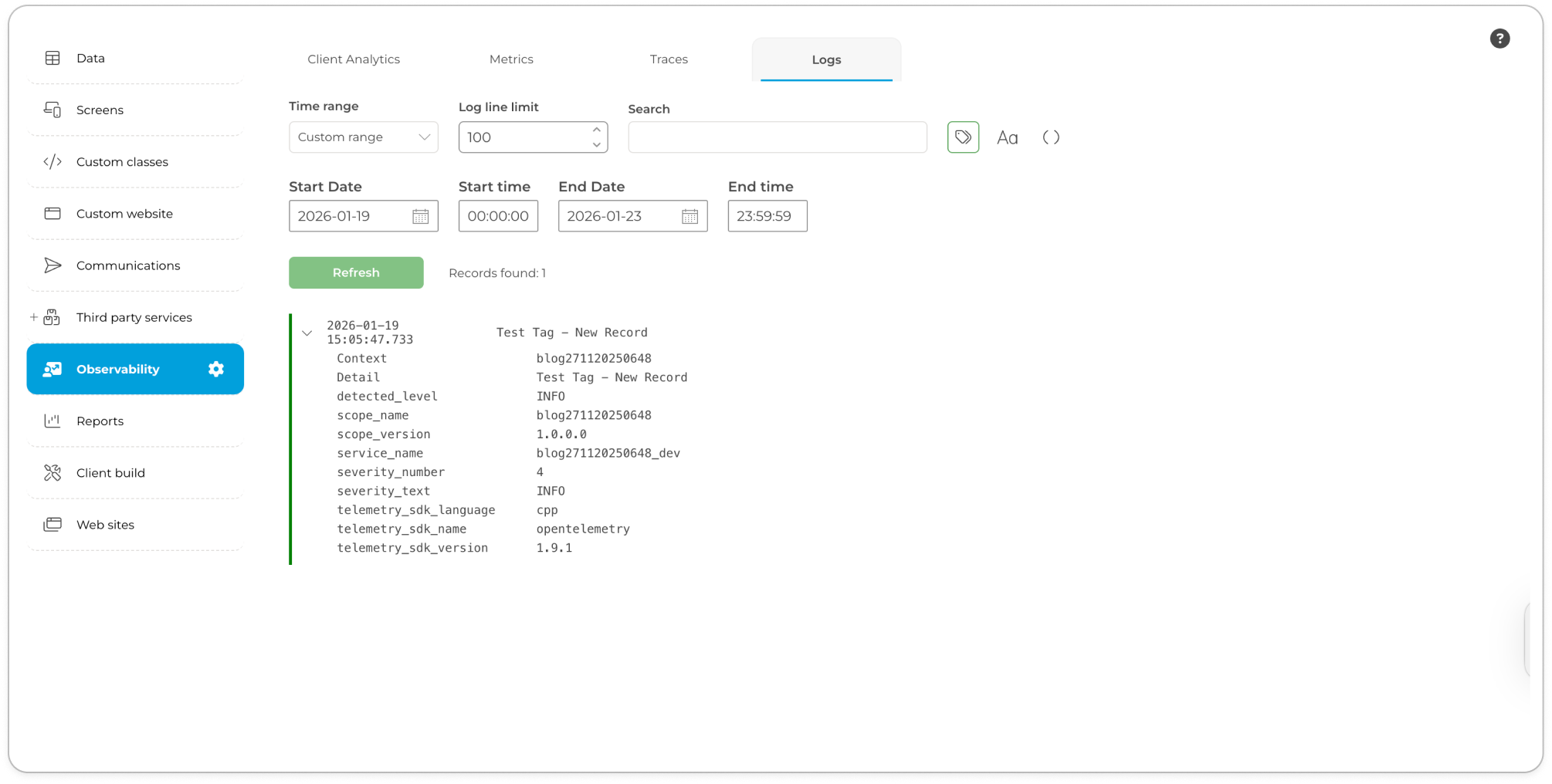1552x784 pixels.
Task: Click the Communications paper plane icon
Action: tap(53, 265)
